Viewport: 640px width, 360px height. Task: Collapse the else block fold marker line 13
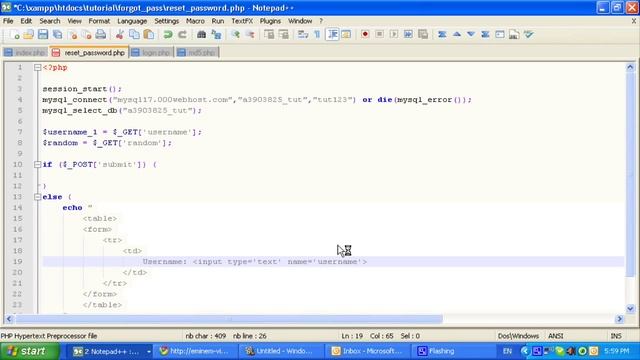pos(38,197)
